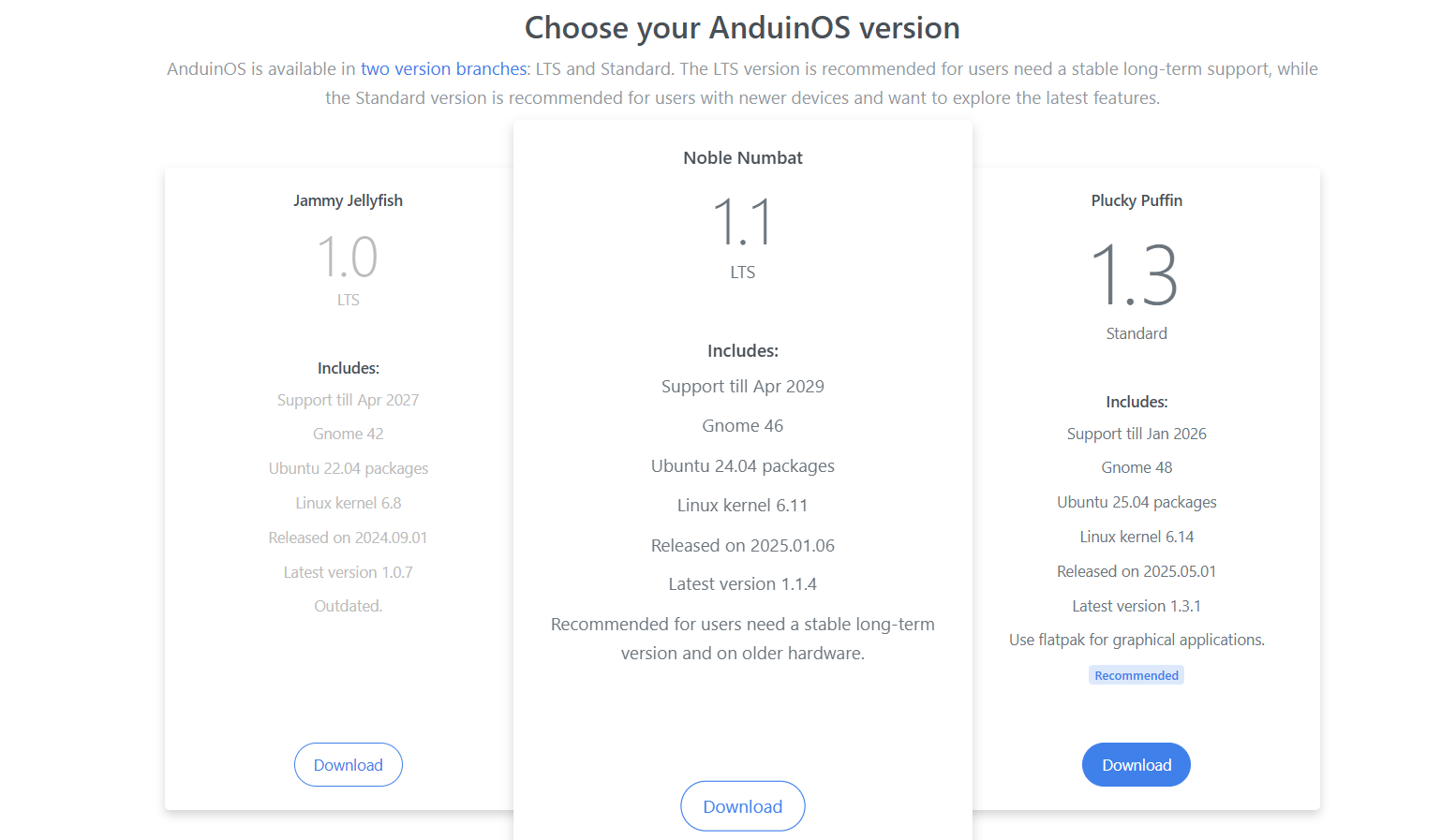Download the Plucky Puffin 1.3 version

click(x=1136, y=764)
